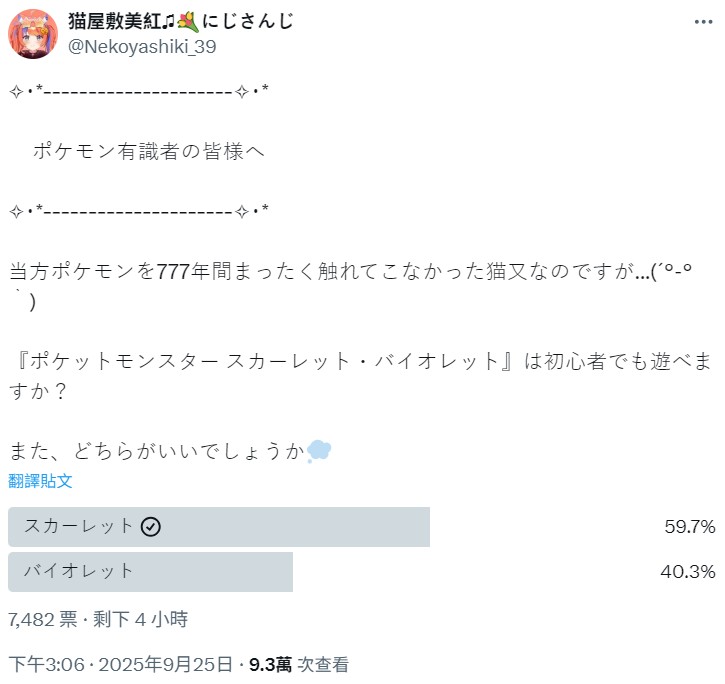725x684 pixels.
Task: Click the 59.7% poll result
Action: [689, 527]
